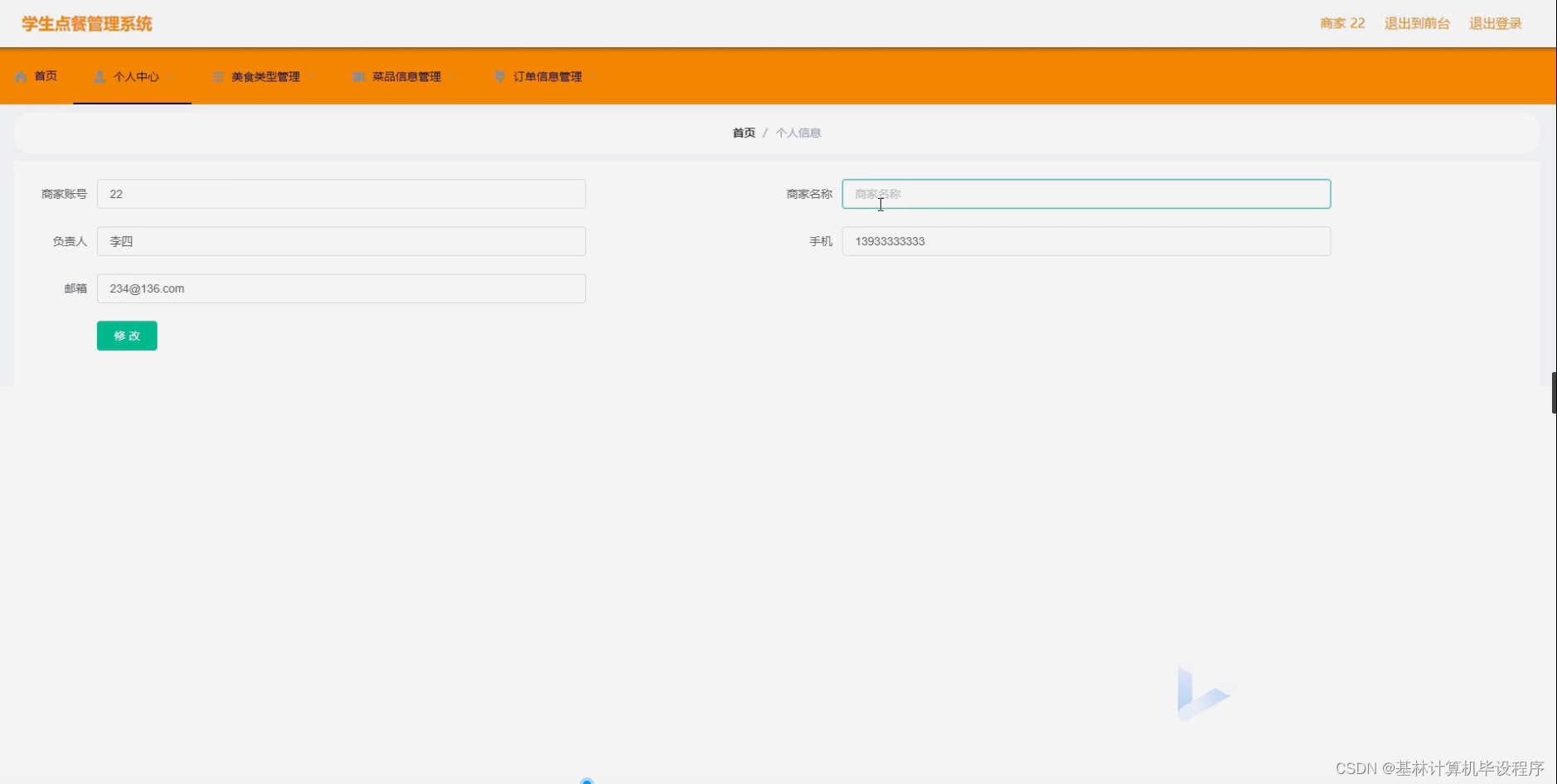Click the order icon beside 订单信息管理
This screenshot has height=784, width=1557.
[500, 76]
